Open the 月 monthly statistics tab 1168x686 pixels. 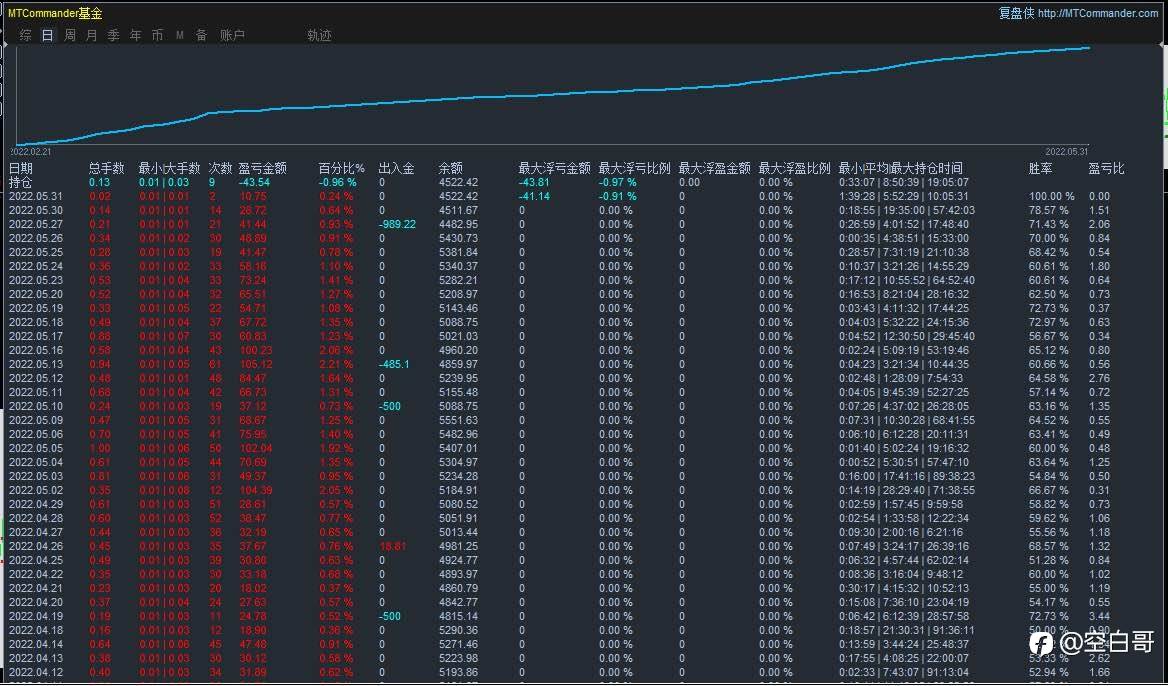(x=92, y=35)
